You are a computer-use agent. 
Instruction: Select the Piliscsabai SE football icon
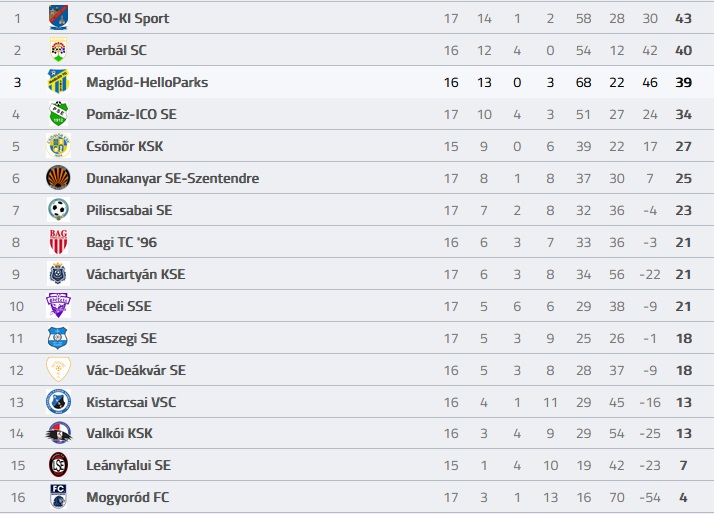coord(58,210)
